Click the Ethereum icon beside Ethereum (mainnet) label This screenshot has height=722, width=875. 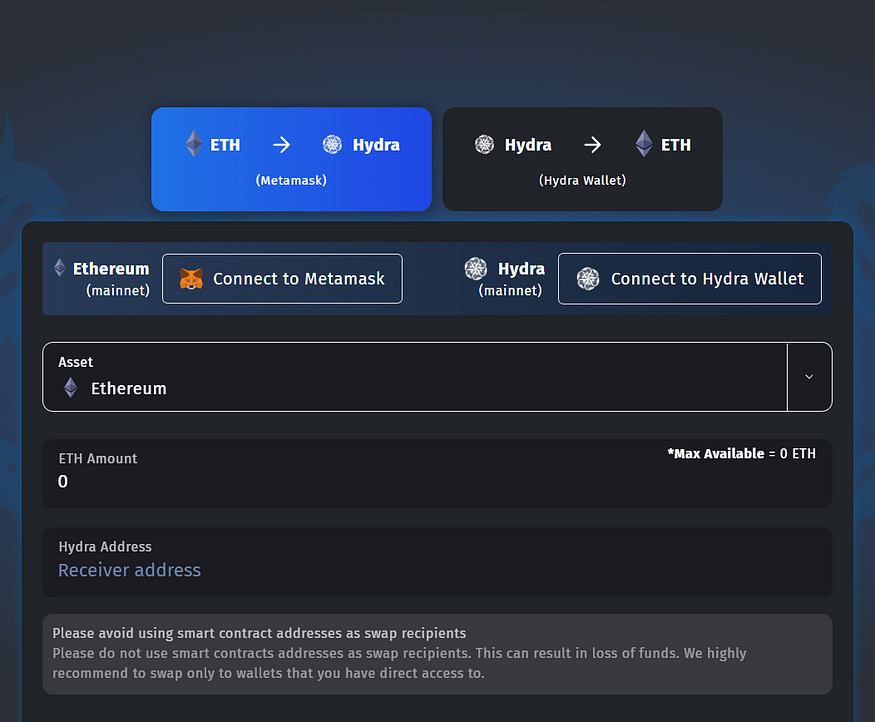(x=60, y=268)
